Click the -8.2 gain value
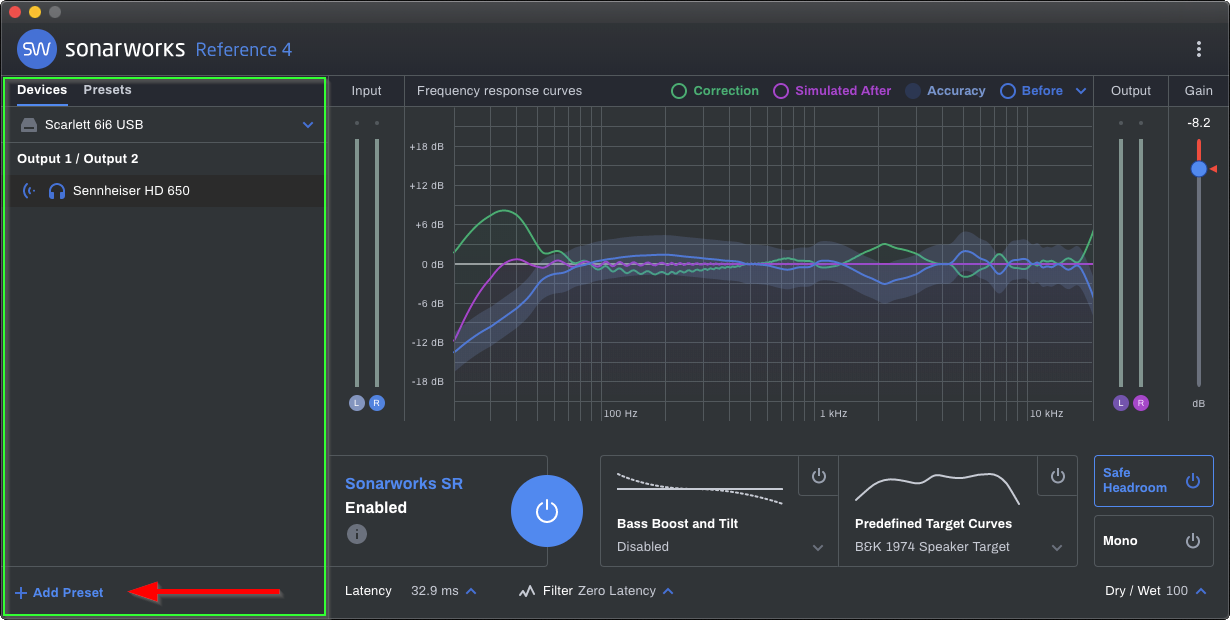Image resolution: width=1230 pixels, height=620 pixels. point(1199,123)
